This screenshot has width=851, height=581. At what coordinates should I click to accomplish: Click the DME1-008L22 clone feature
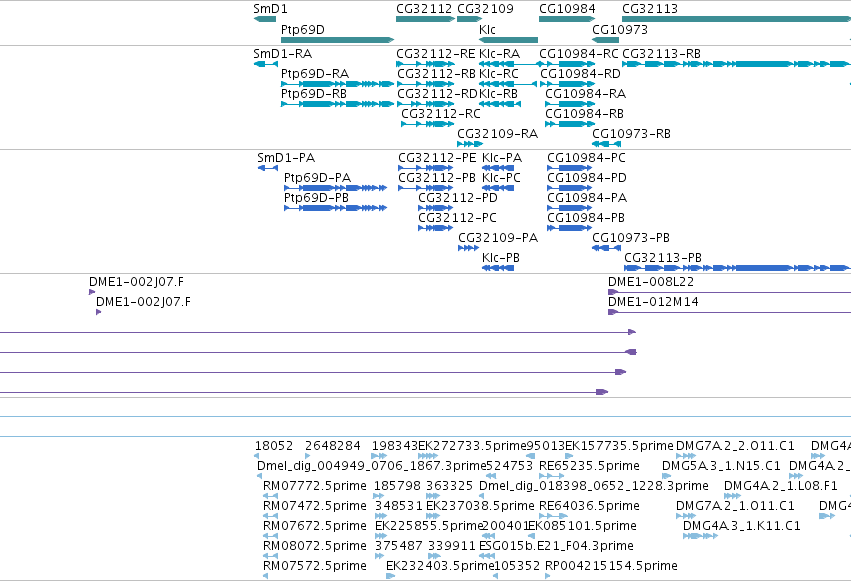click(x=729, y=292)
